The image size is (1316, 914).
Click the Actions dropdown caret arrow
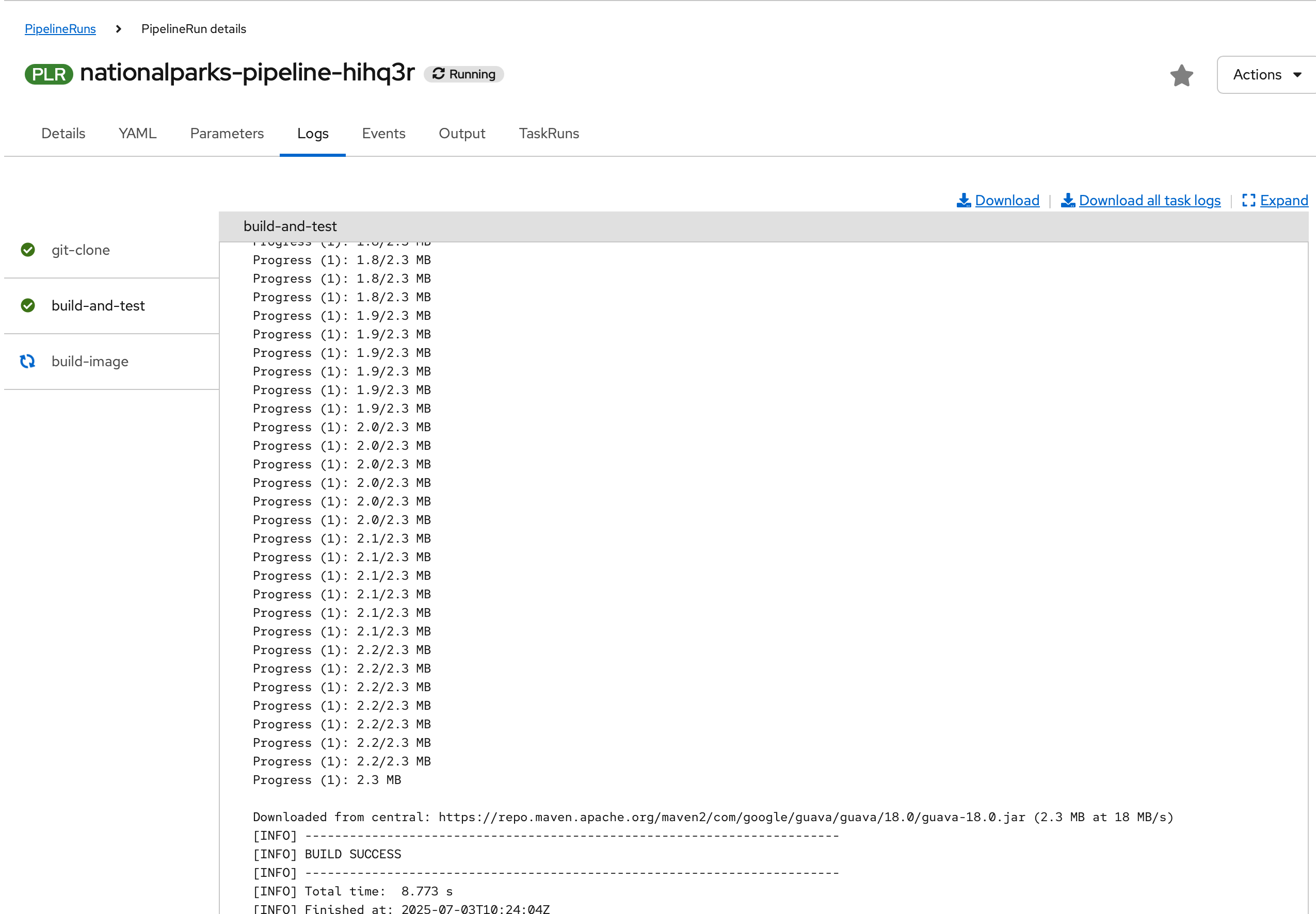[1297, 75]
